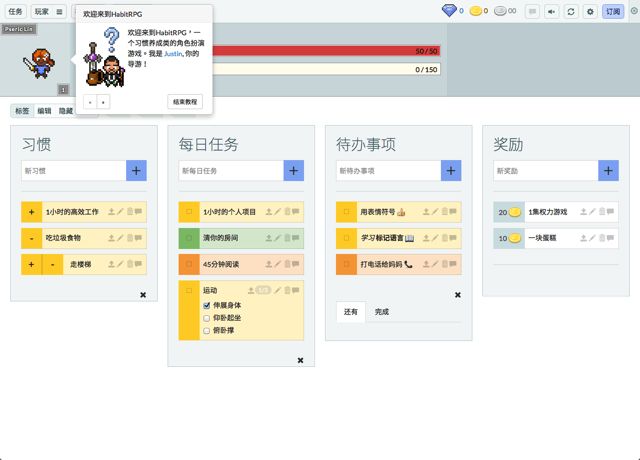This screenshot has width=640, height=460.
Task: Close 每日任务 column hint with X icon
Action: (300, 360)
